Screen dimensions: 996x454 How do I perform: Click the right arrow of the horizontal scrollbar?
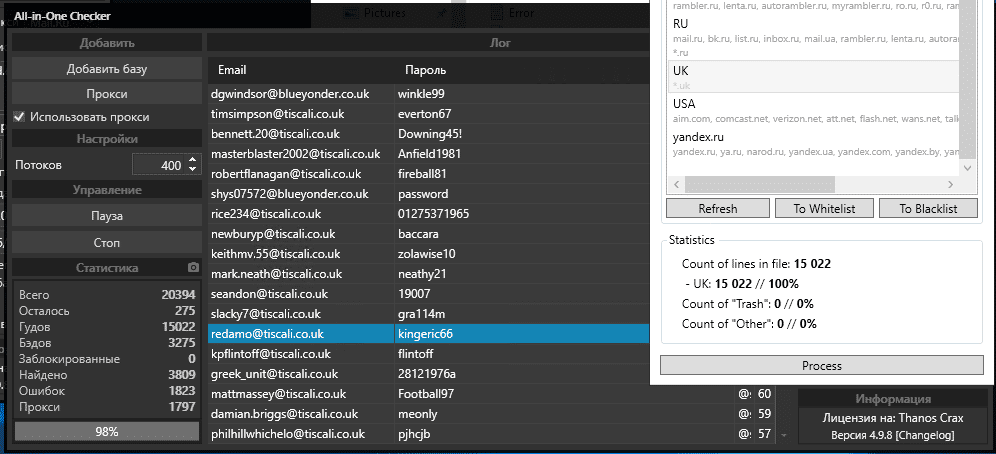point(951,185)
